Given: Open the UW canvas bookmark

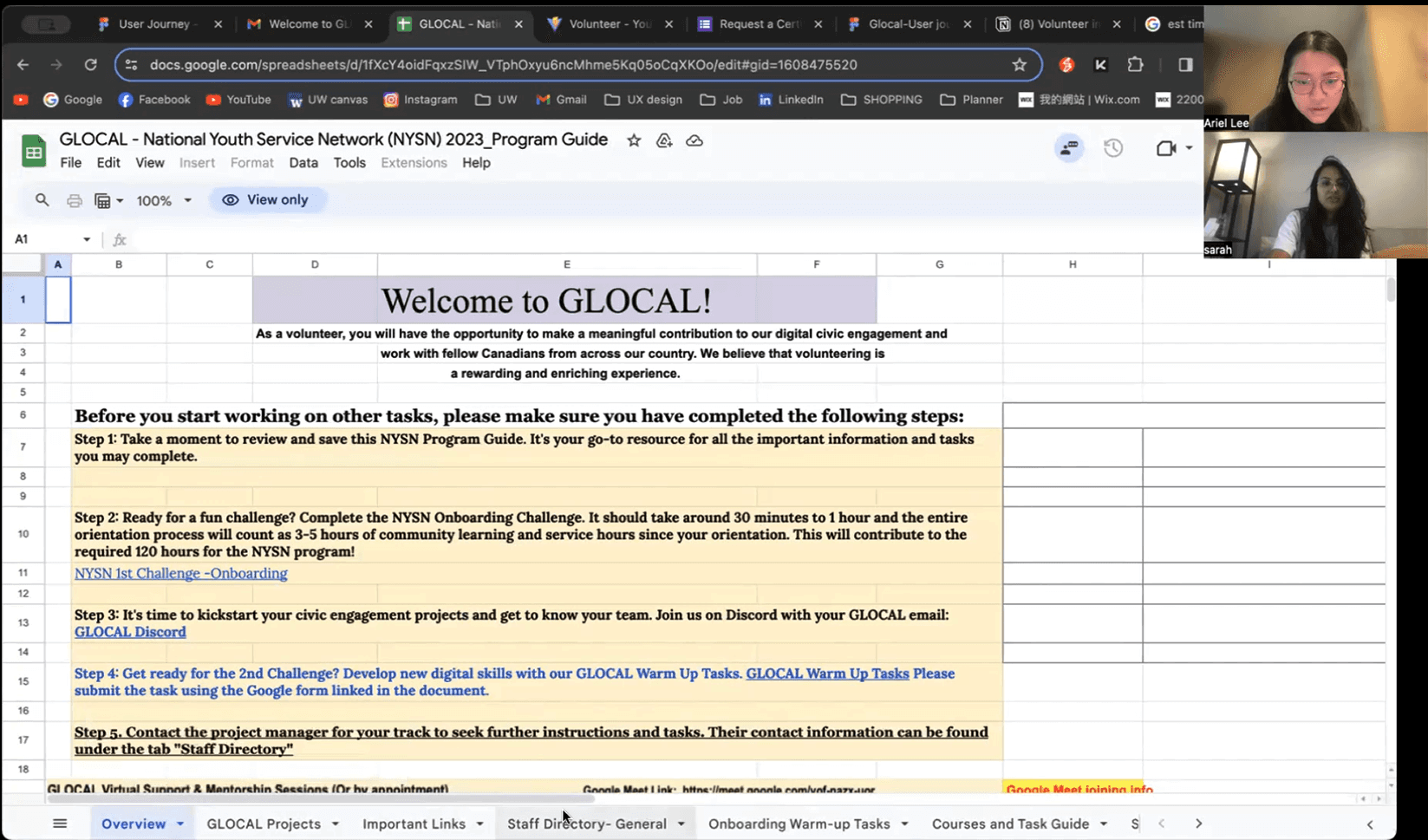Looking at the screenshot, I should [x=328, y=100].
